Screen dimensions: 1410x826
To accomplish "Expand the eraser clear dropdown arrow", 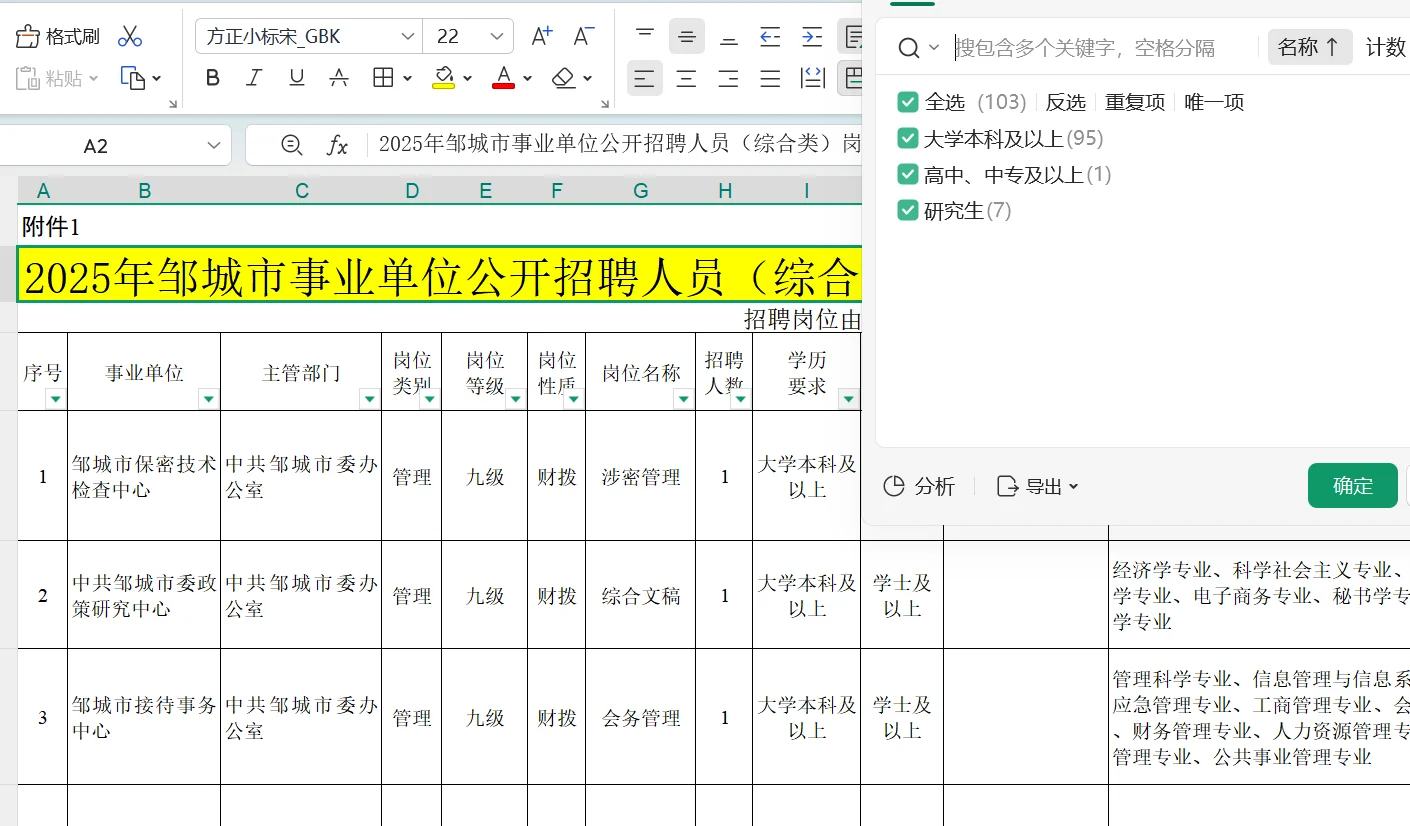I will point(588,78).
